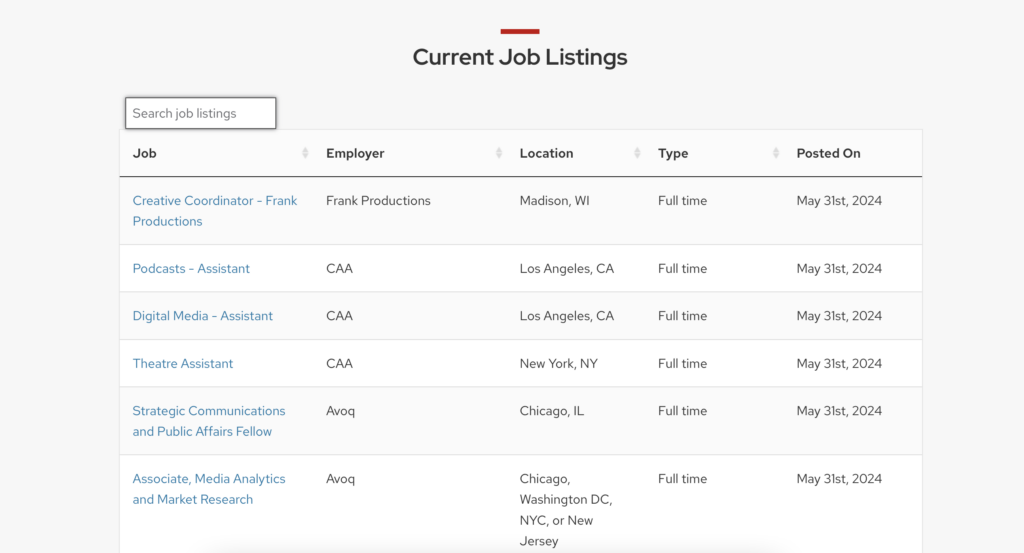
Task: Click the sort arrows in Job column
Action: click(x=305, y=154)
